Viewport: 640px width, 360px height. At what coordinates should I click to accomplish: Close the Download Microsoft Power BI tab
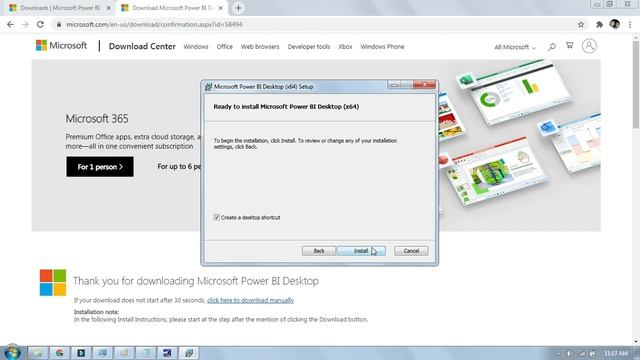point(220,8)
